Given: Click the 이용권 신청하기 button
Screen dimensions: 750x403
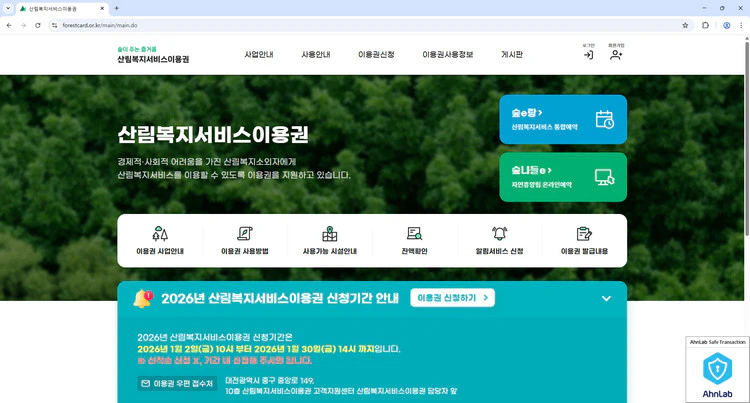Looking at the screenshot, I should coord(454,298).
